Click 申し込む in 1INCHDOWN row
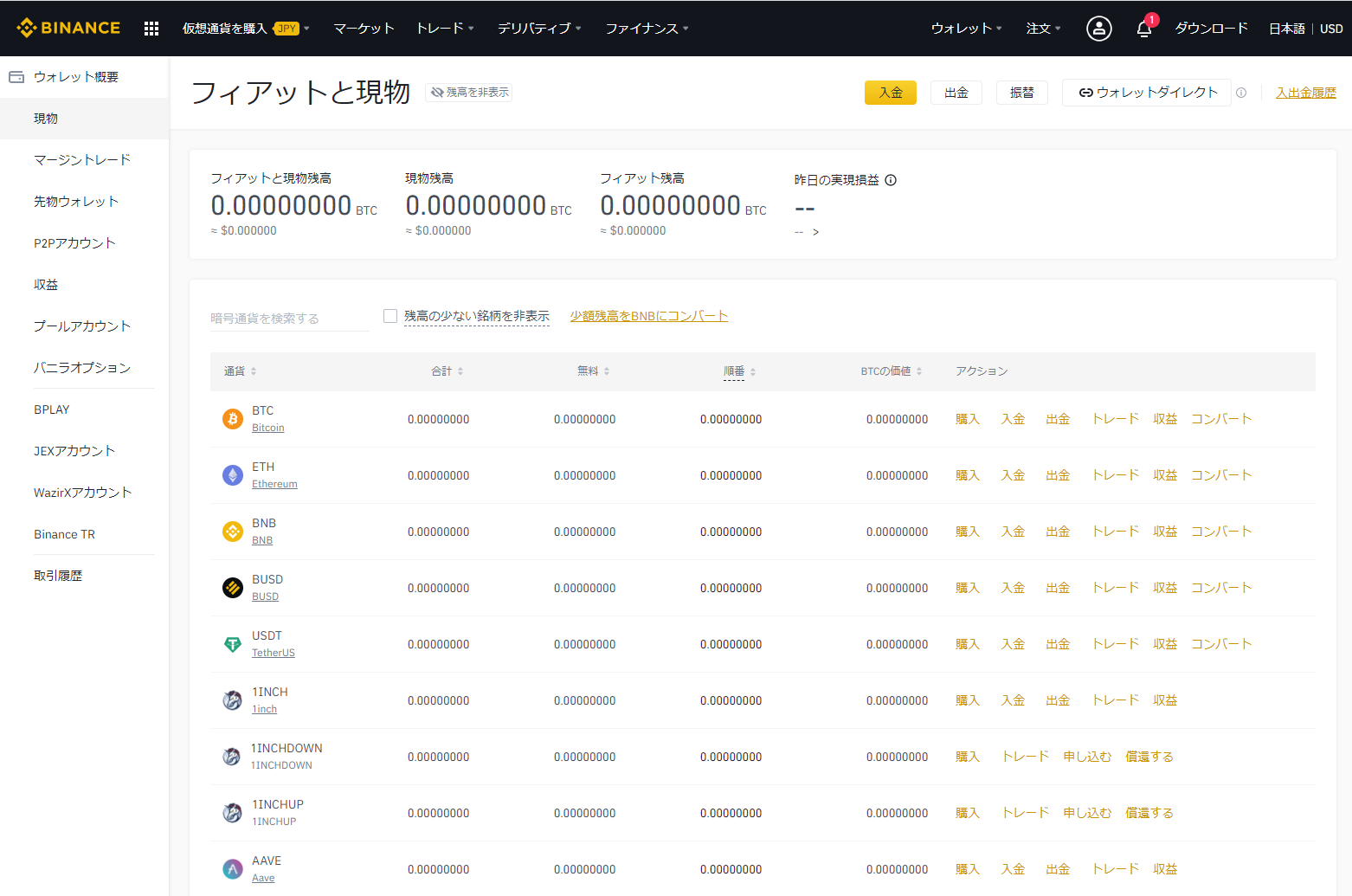This screenshot has width=1352, height=896. (x=1087, y=757)
